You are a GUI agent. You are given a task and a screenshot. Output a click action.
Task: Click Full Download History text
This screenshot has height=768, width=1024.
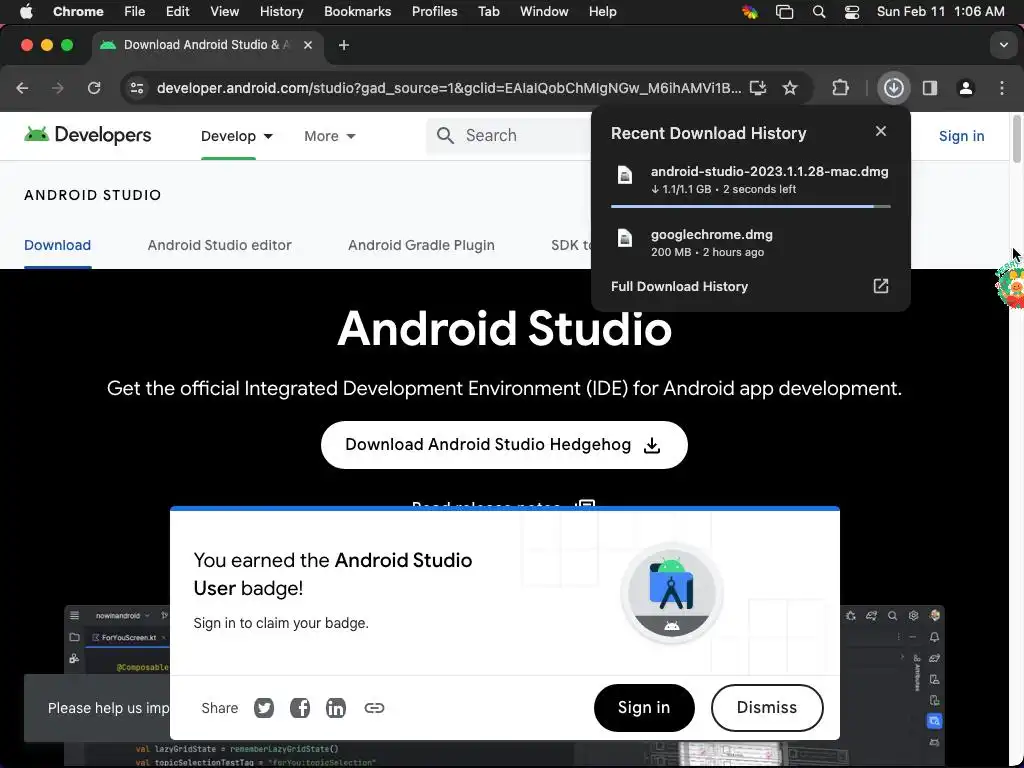click(x=679, y=287)
